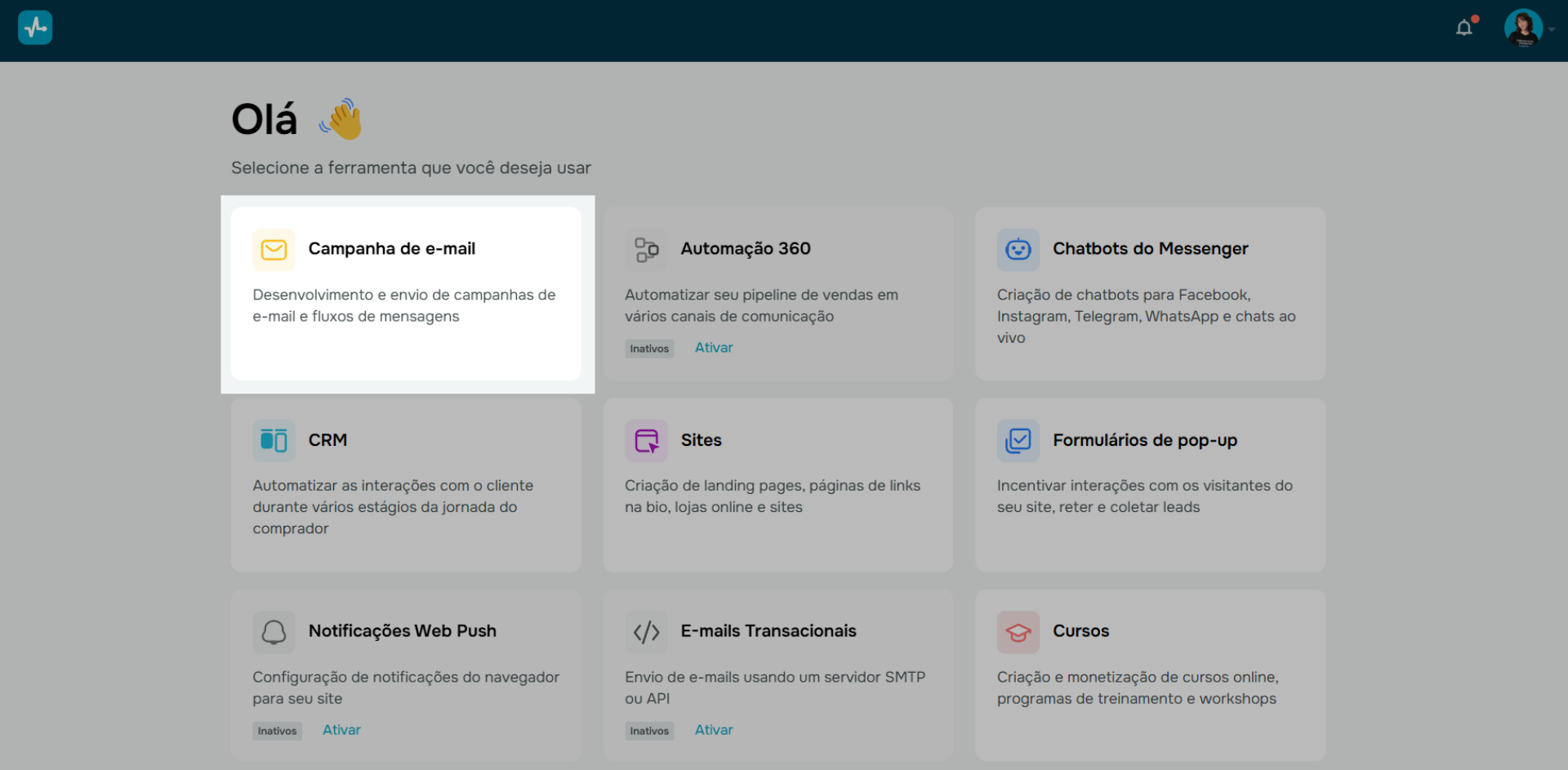The width and height of the screenshot is (1568, 770).
Task: Select the Campanha de e-mail envelope icon
Action: tap(274, 250)
